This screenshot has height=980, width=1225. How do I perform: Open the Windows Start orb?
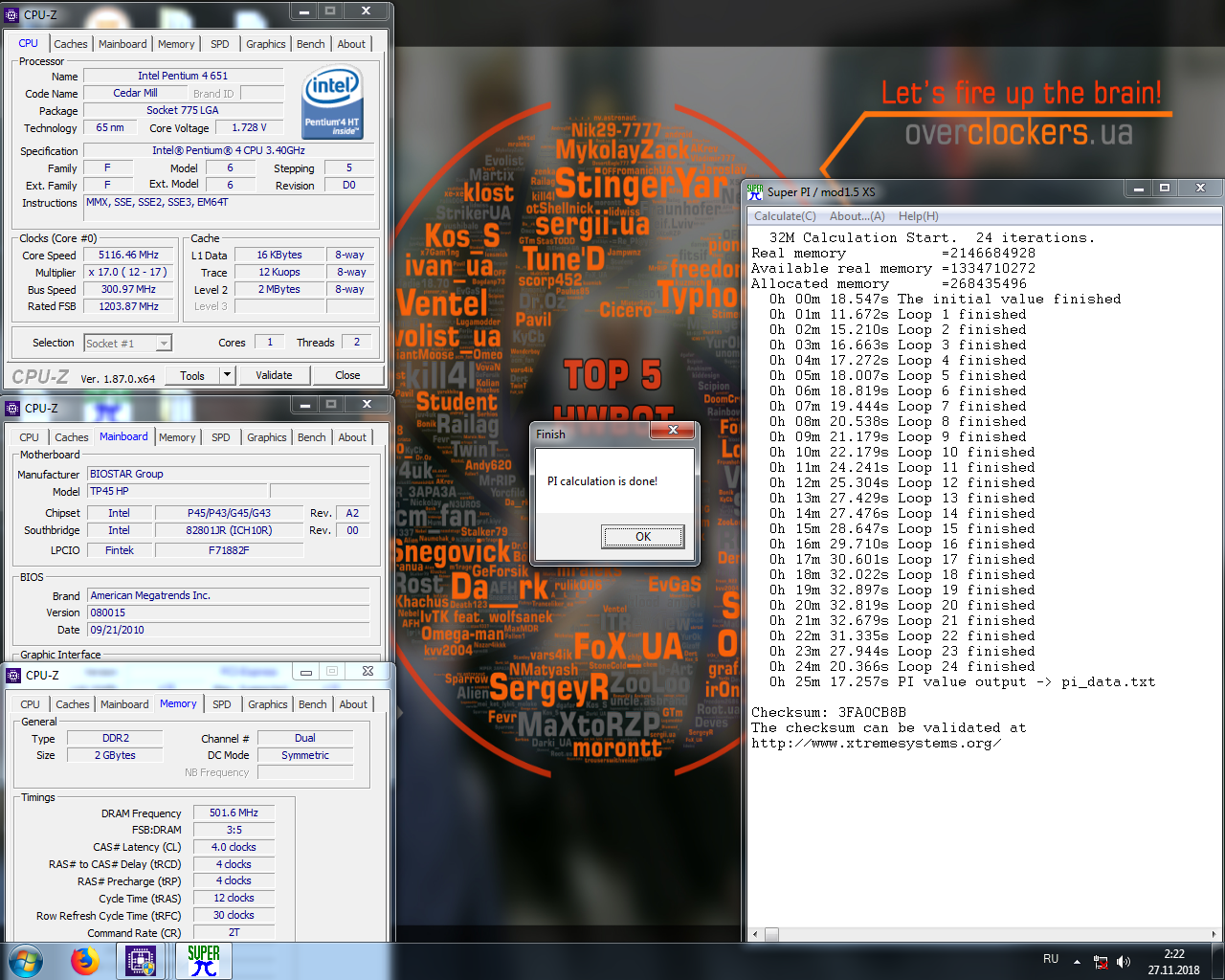click(x=25, y=960)
